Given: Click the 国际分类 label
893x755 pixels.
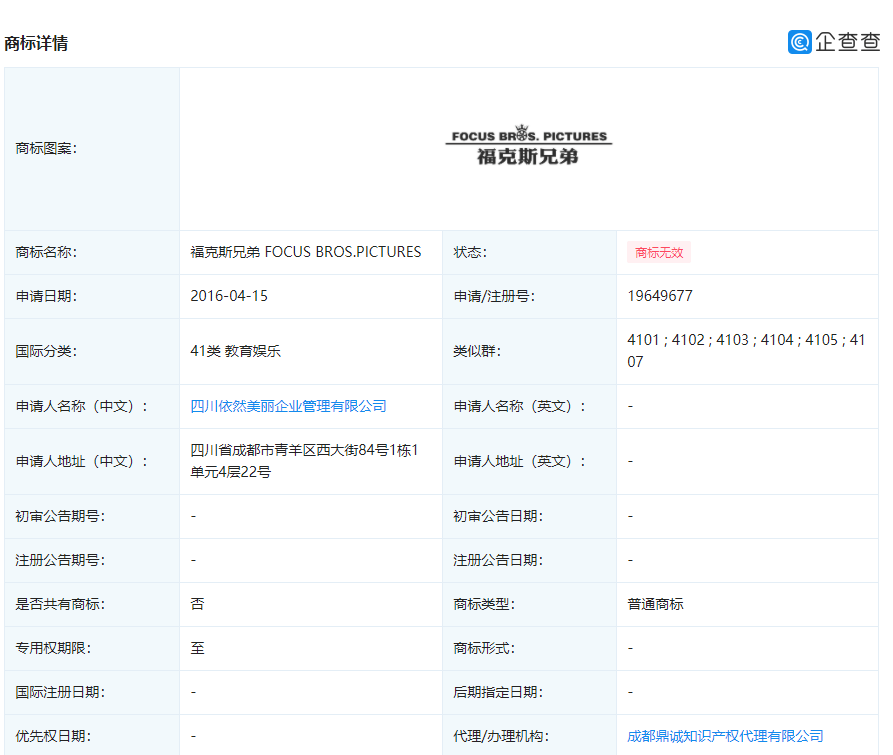Looking at the screenshot, I should [46, 351].
